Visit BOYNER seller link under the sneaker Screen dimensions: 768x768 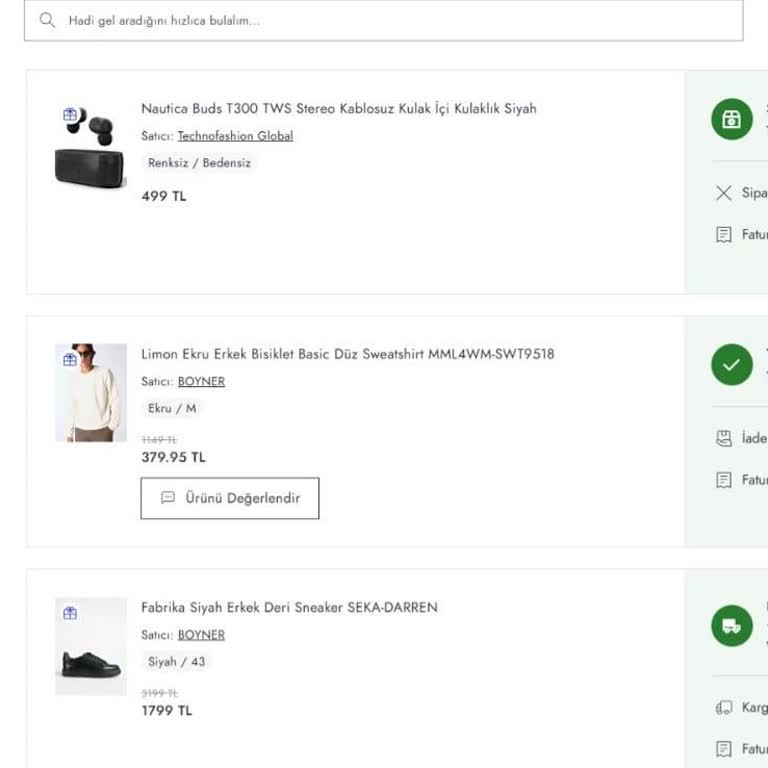pyautogui.click(x=201, y=635)
